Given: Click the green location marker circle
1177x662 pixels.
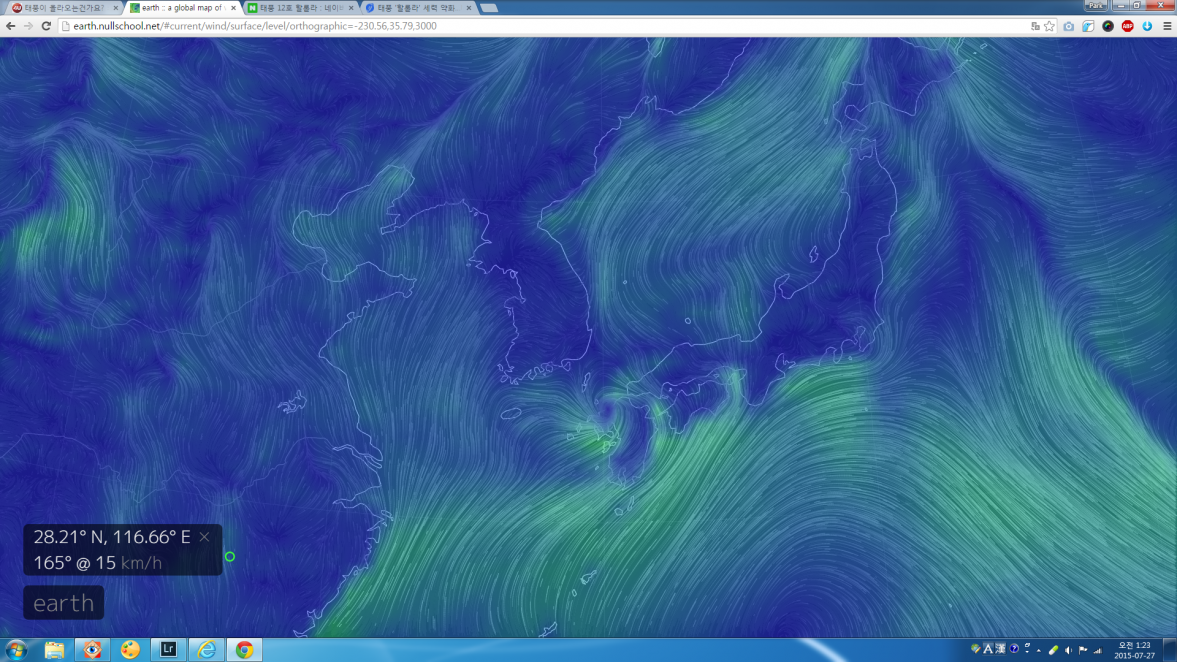Looking at the screenshot, I should 230,556.
